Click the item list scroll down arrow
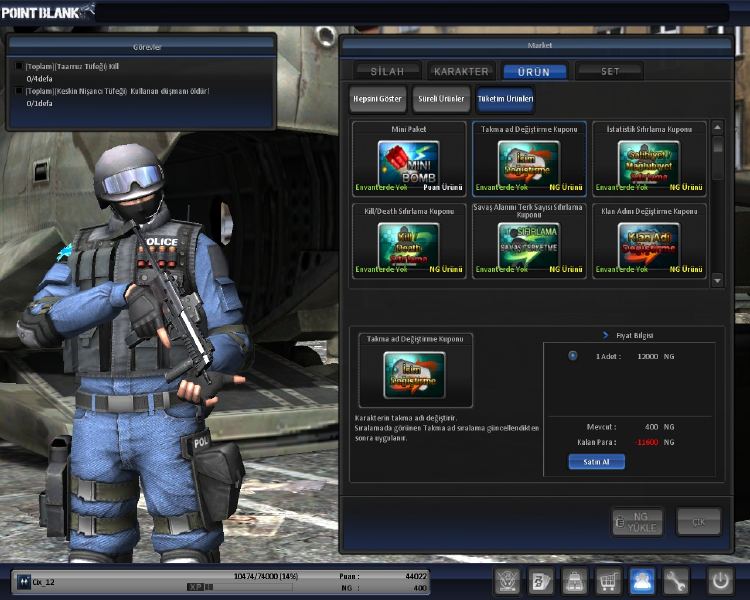The height and width of the screenshot is (600, 750). [717, 281]
